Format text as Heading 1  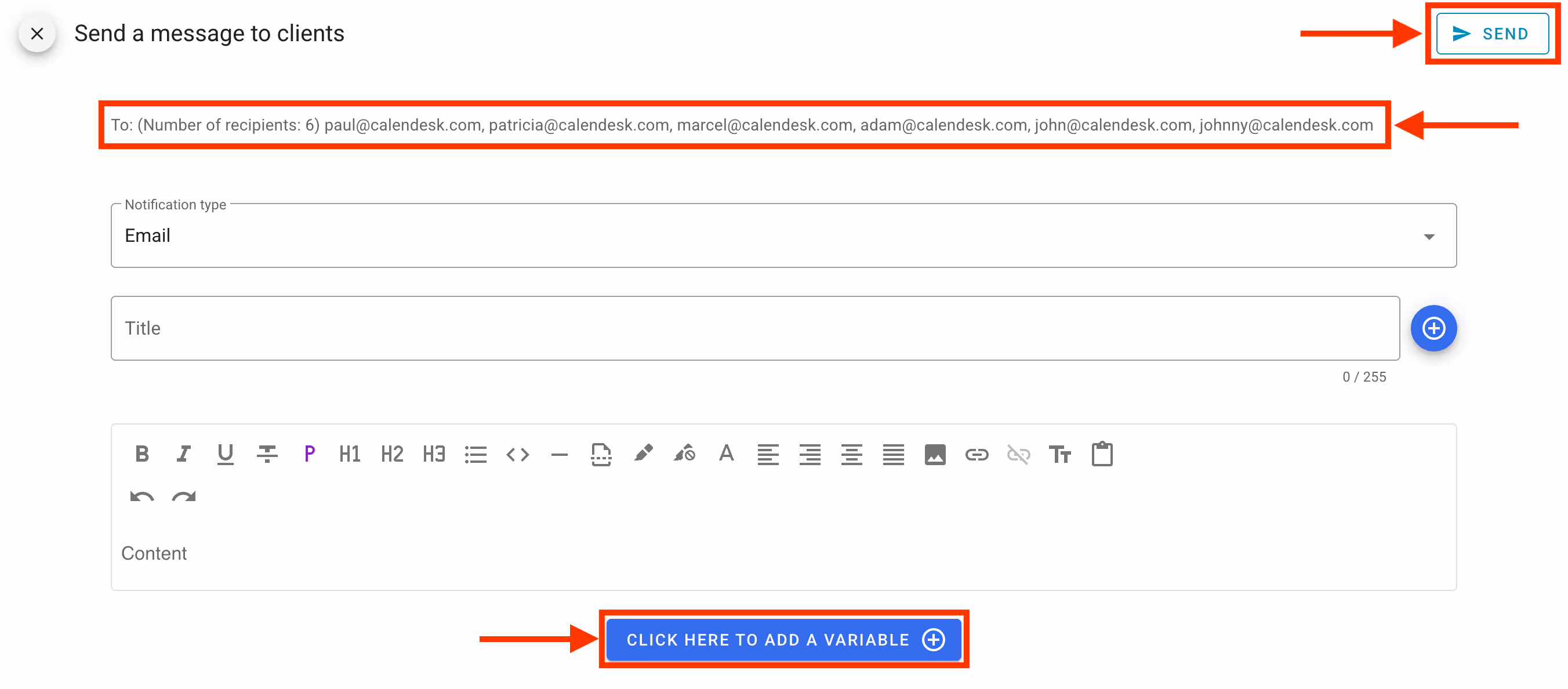[x=350, y=454]
